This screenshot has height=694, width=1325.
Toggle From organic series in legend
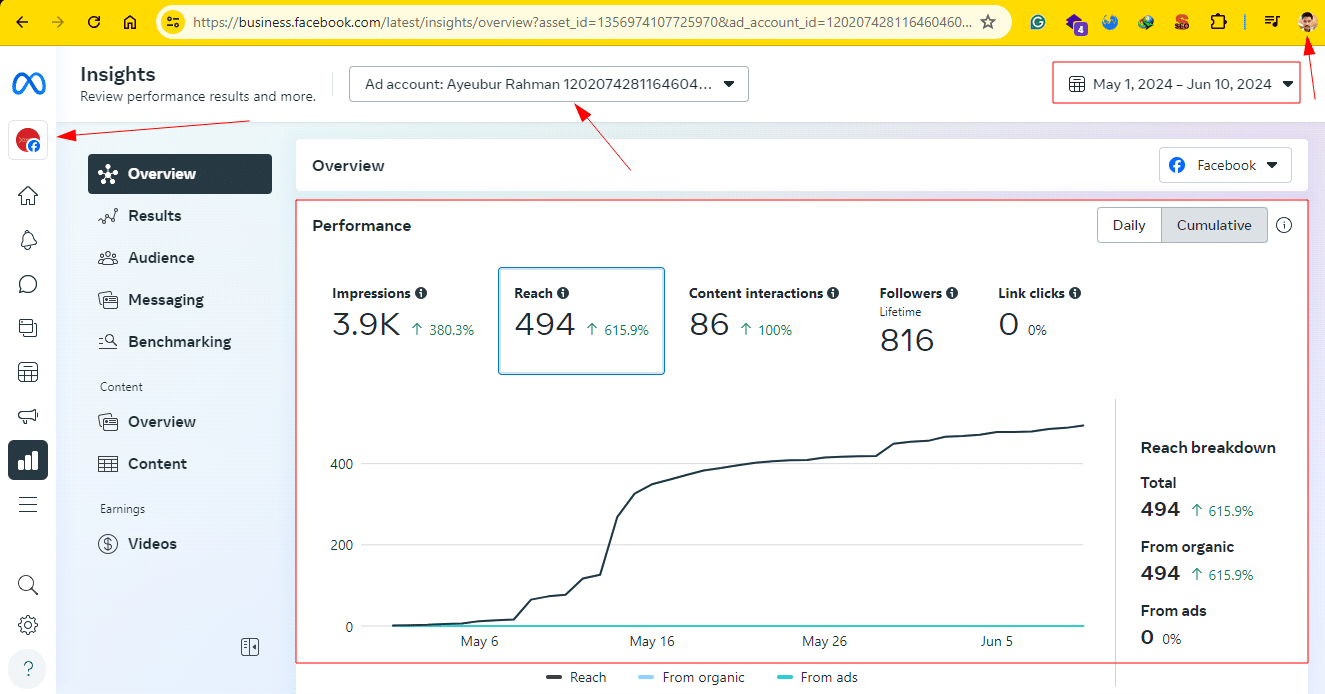[x=691, y=677]
